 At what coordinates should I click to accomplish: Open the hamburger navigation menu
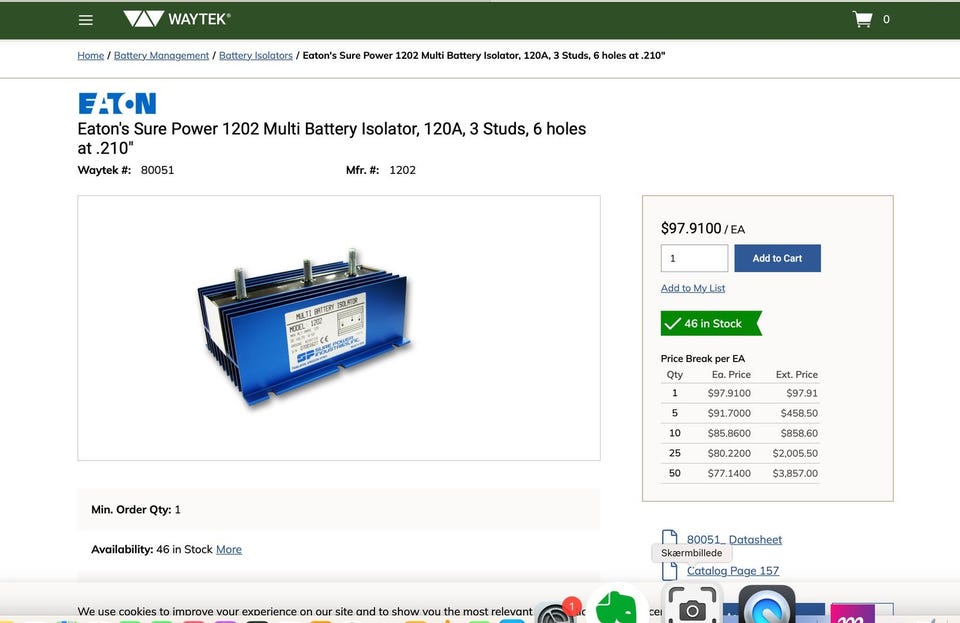(86, 20)
